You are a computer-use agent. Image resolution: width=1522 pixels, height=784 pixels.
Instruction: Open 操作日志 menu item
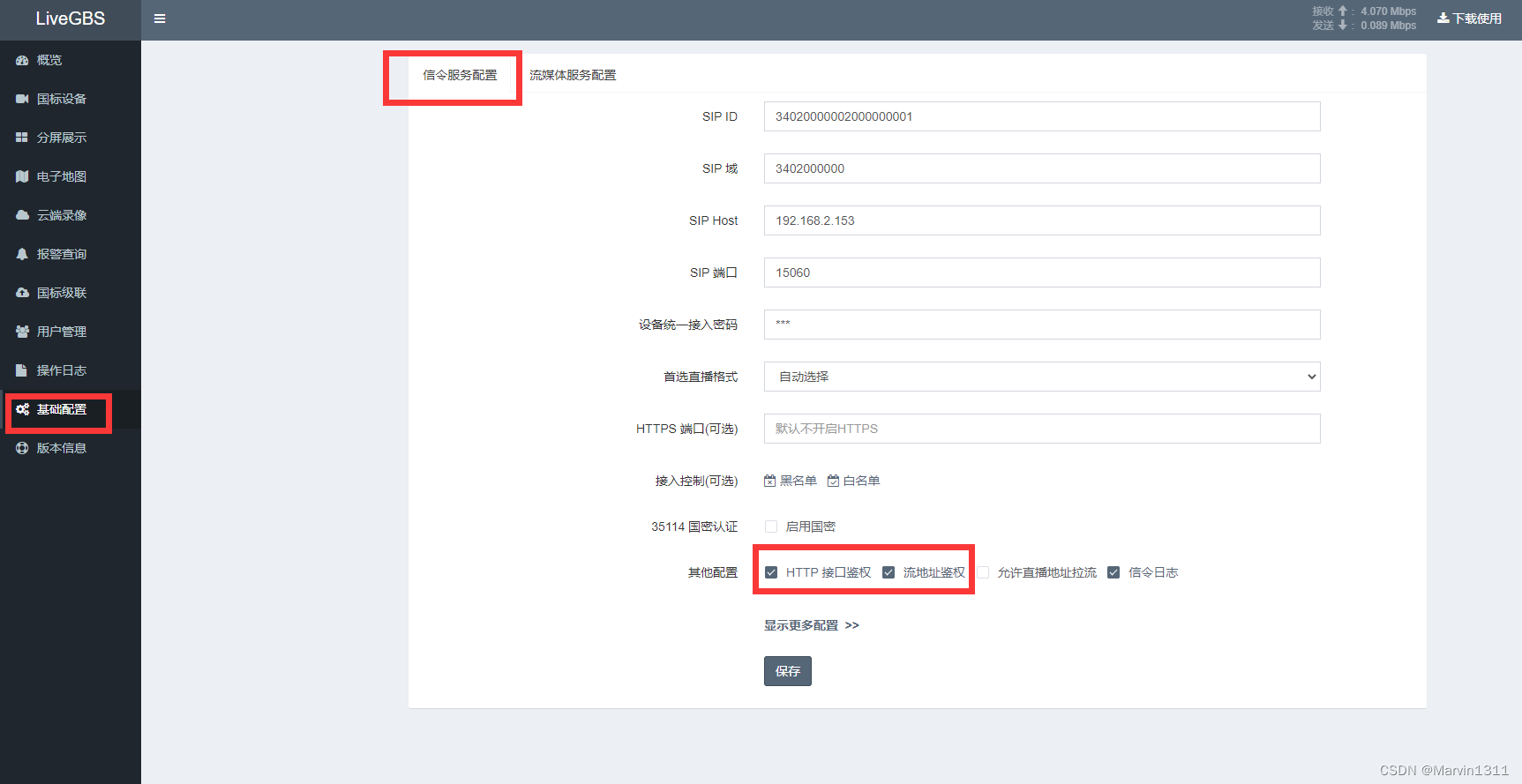[x=71, y=370]
